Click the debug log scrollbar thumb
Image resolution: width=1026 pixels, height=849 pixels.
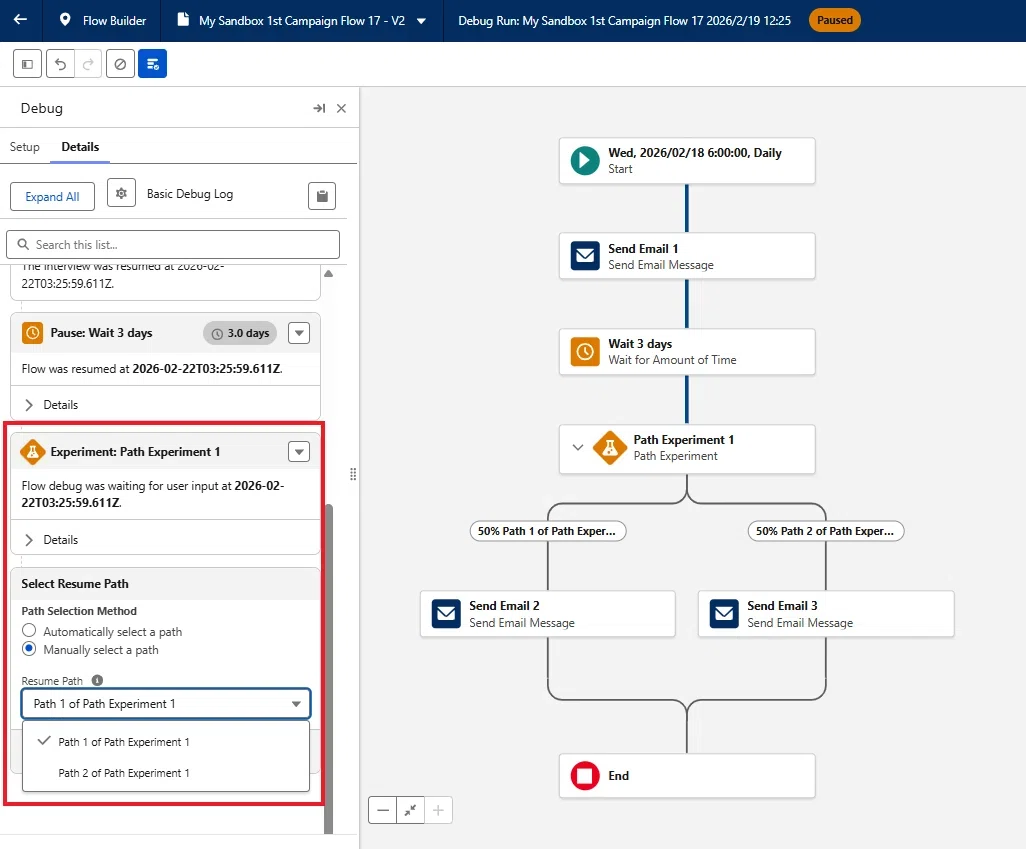pyautogui.click(x=328, y=668)
